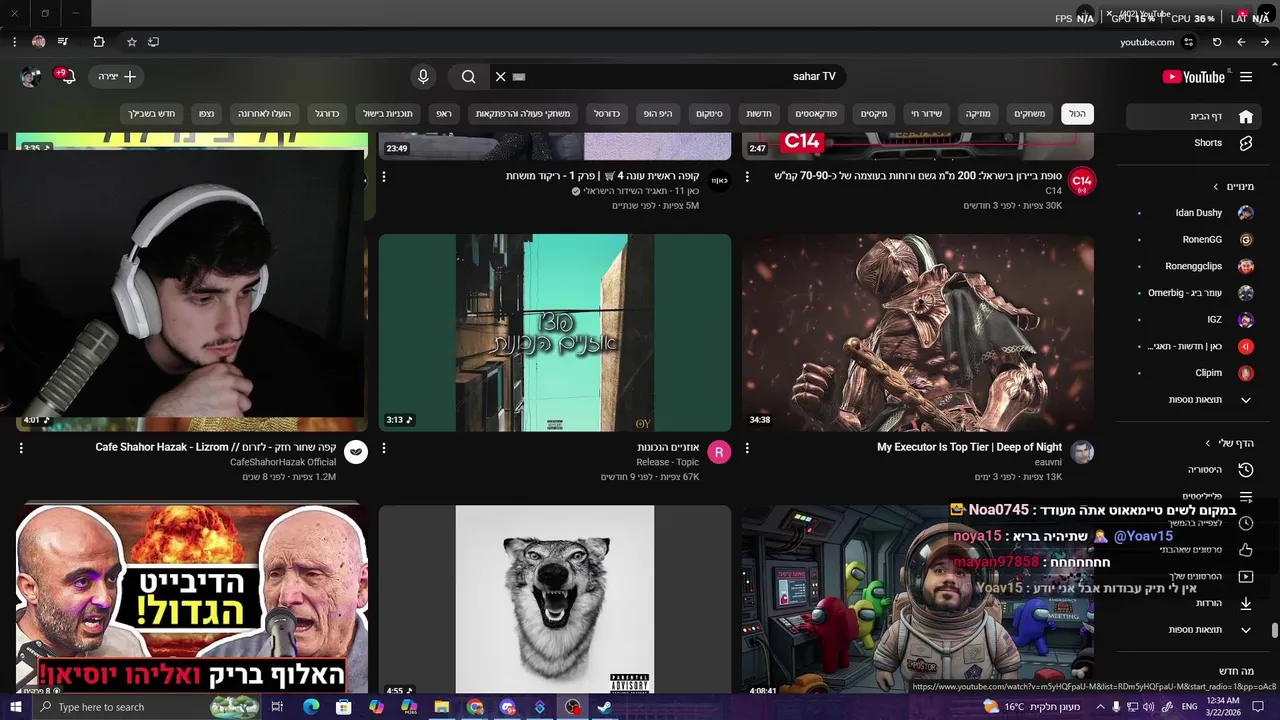The height and width of the screenshot is (720, 1280).
Task: Open the הדיבייט הגדול debate video thumbnail
Action: (x=191, y=599)
